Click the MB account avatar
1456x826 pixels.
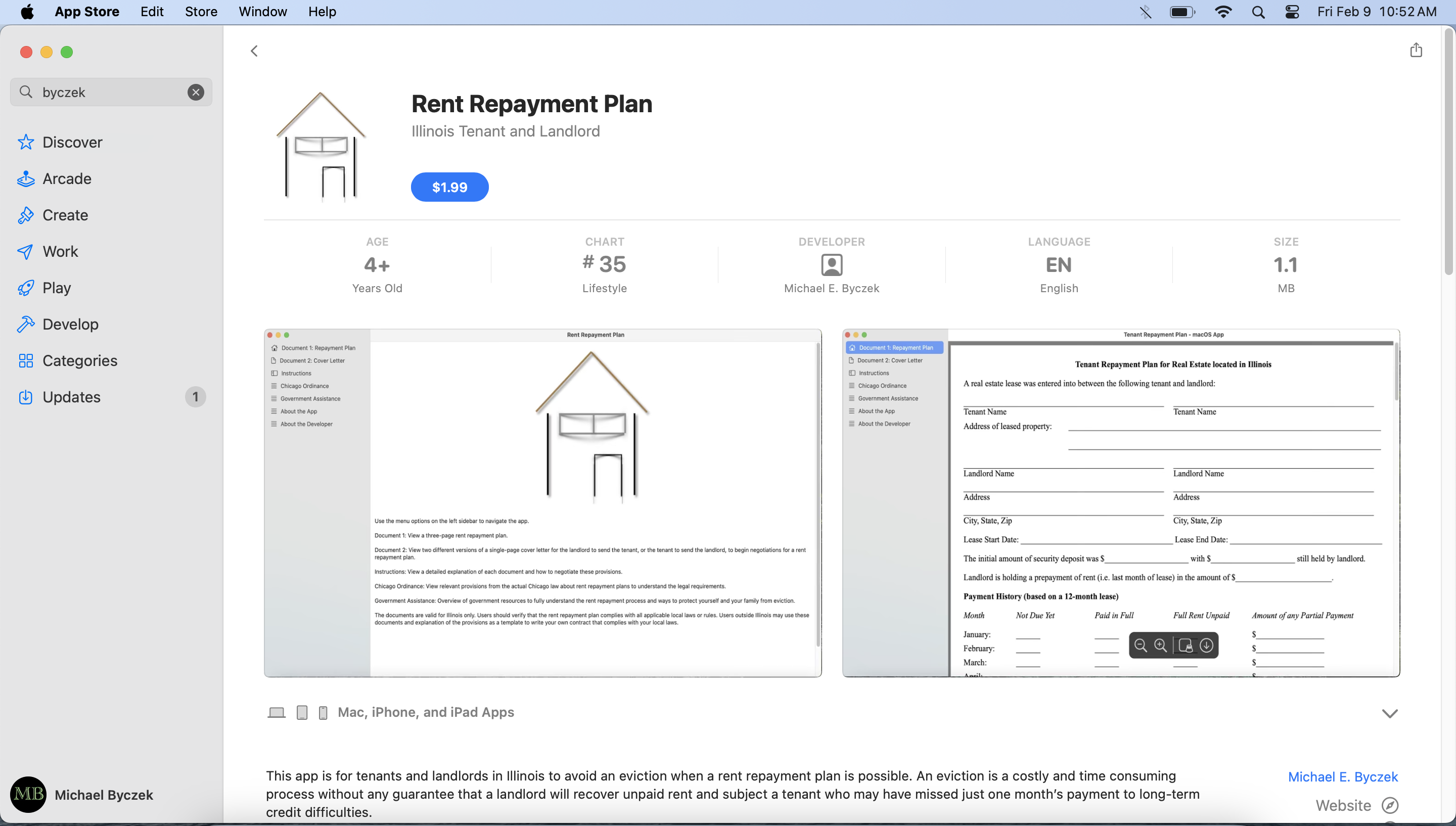[x=28, y=794]
